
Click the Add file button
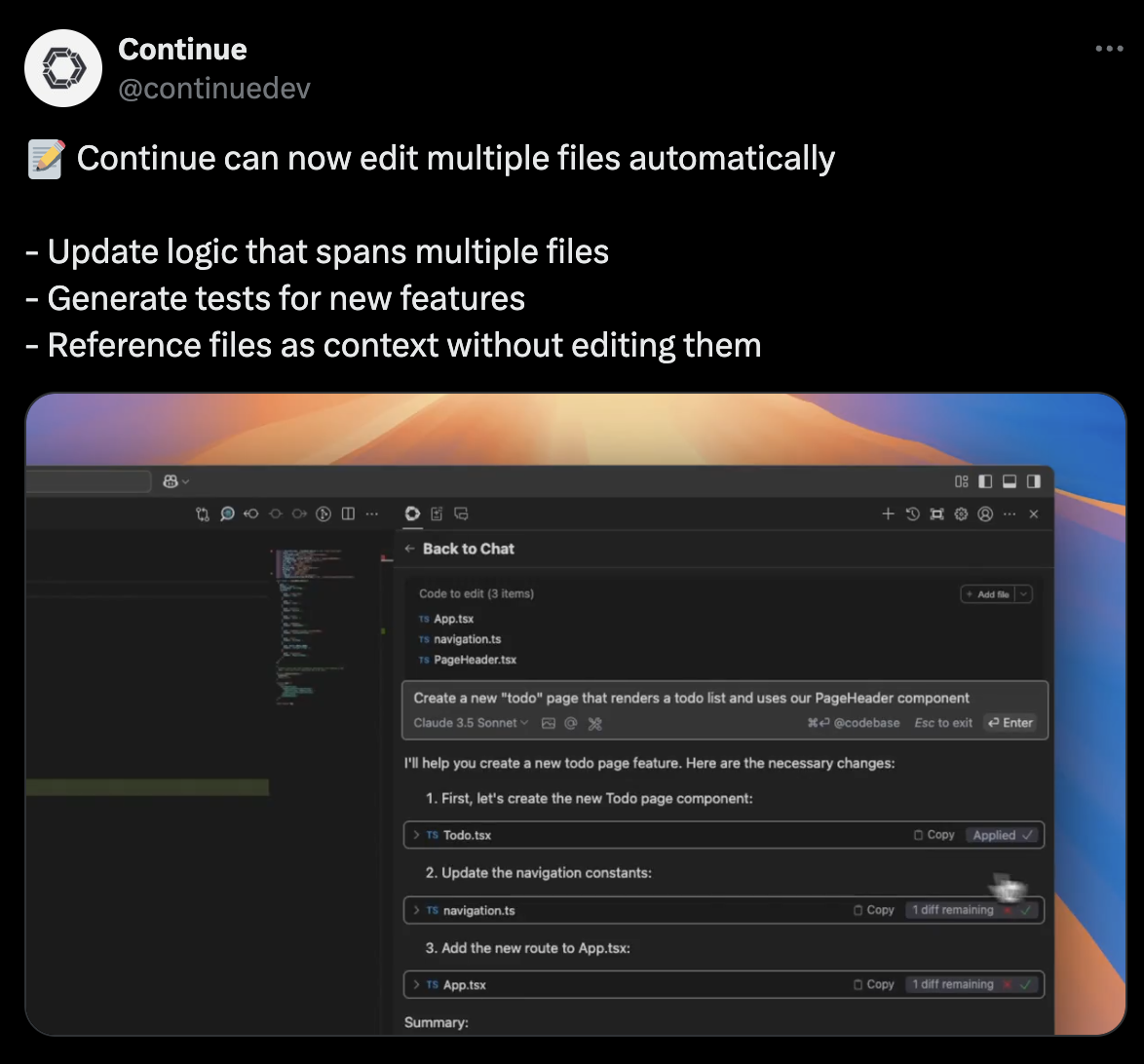[x=988, y=594]
